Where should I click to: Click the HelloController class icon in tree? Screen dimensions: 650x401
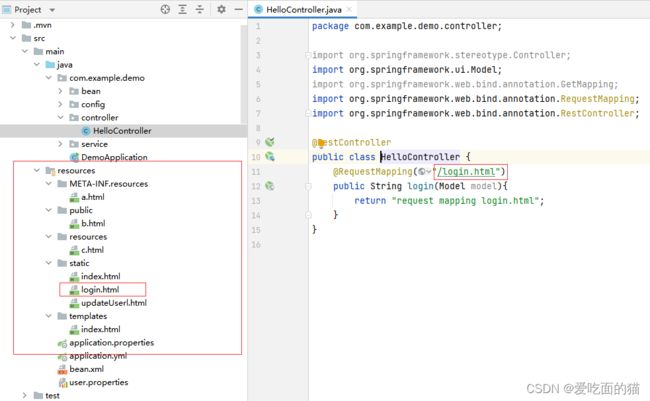86,131
